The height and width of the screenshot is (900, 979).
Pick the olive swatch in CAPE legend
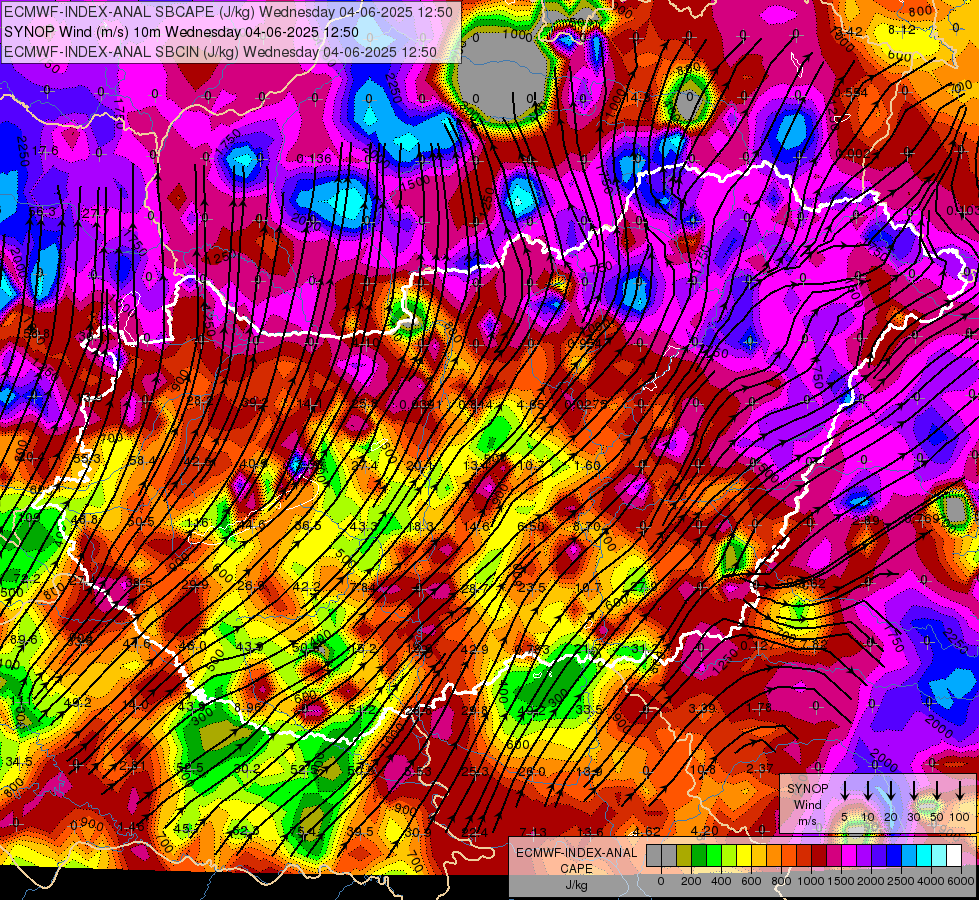coord(684,856)
